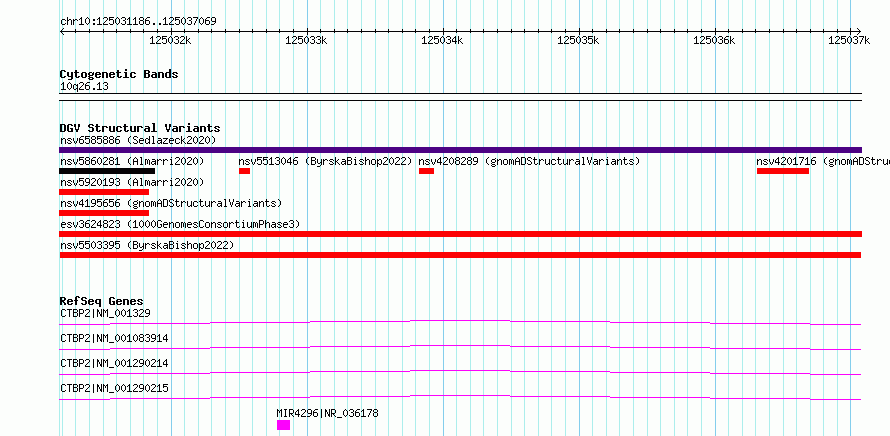Image resolution: width=890 pixels, height=436 pixels.
Task: Open the esv3624823 (1000GenomesConsortiumPhase3) label
Action: [180, 224]
